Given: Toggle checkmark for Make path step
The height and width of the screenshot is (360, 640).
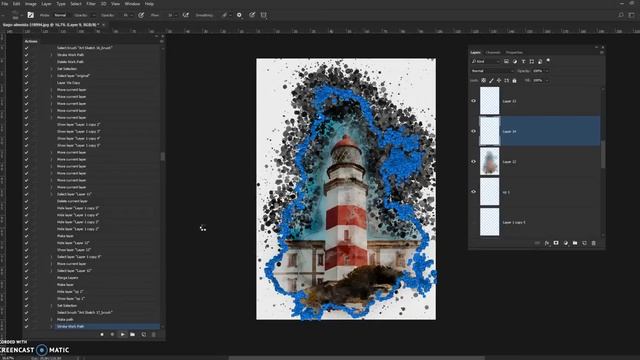Looking at the screenshot, I should (27, 320).
